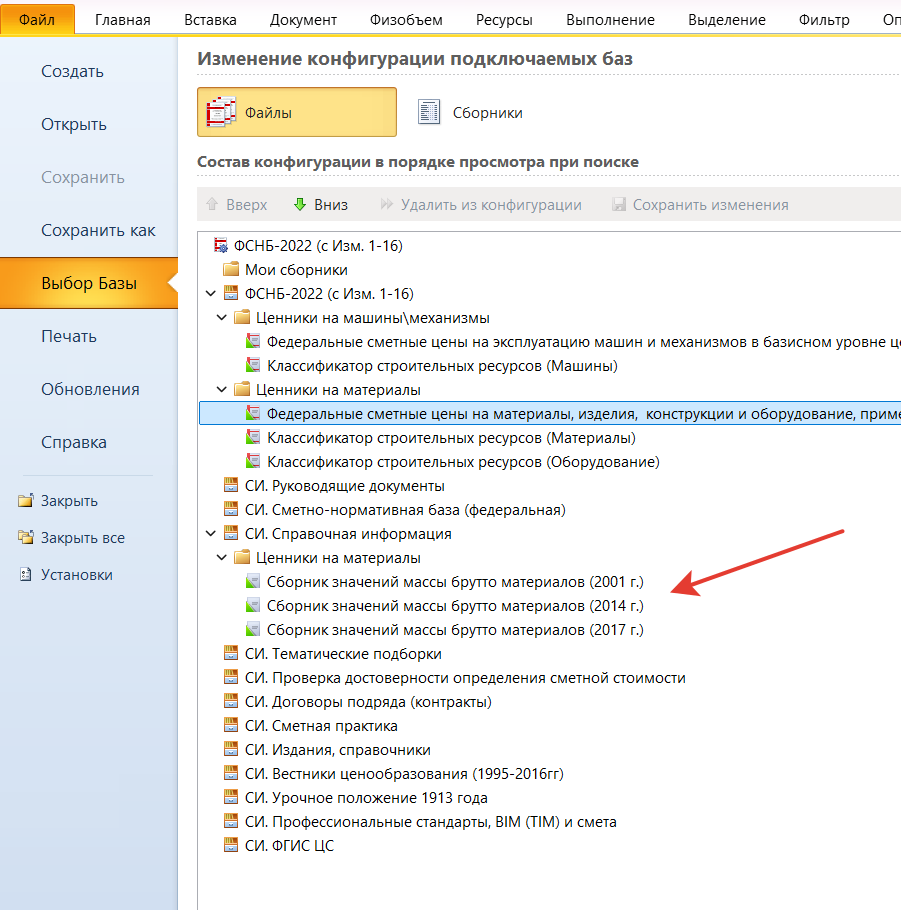Click the icon of Сборник массы брутто (2014 г.)
The height and width of the screenshot is (910, 901).
[253, 605]
